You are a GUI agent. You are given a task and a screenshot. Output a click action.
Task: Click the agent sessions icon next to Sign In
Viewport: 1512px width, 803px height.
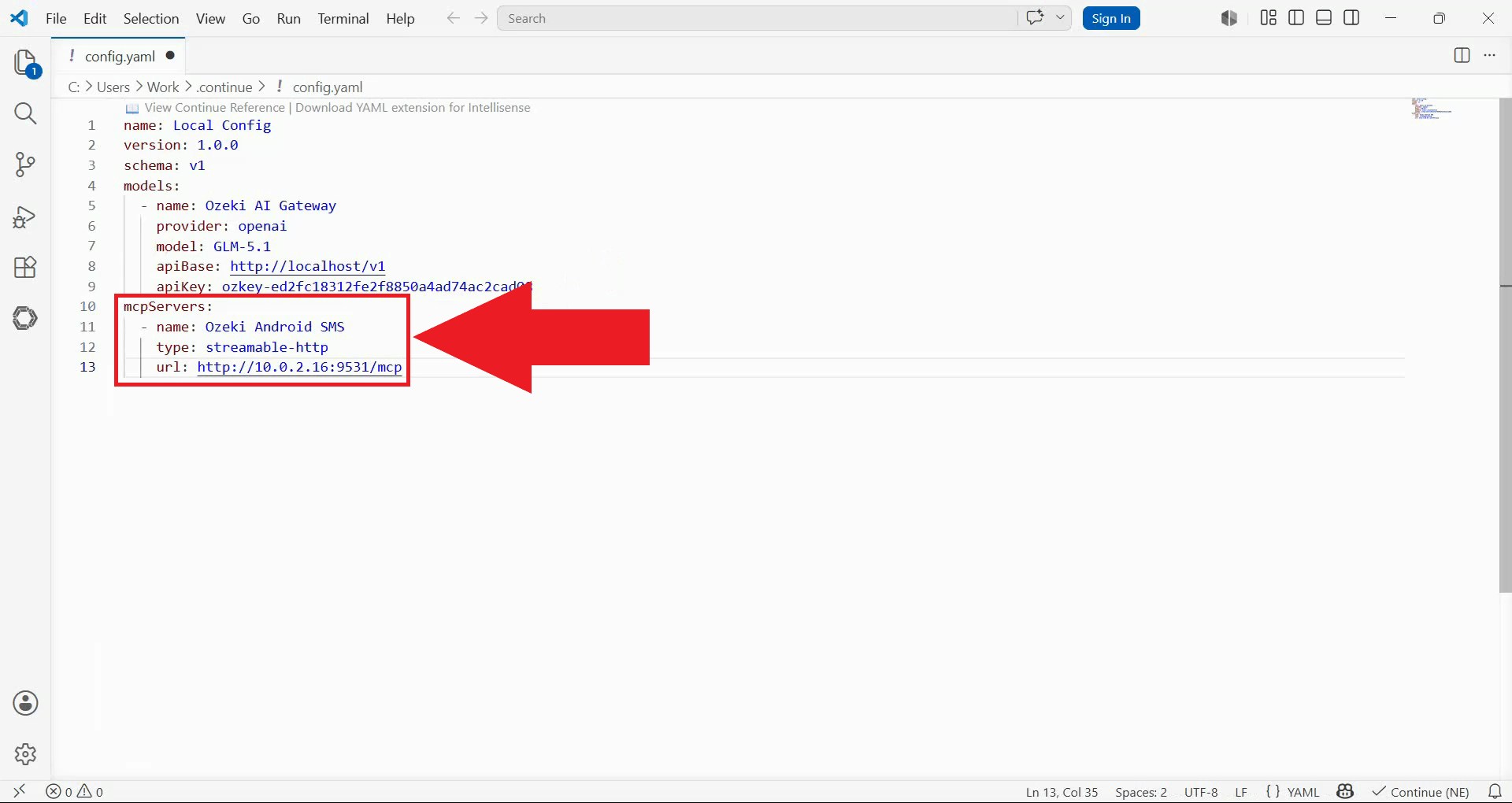click(1229, 18)
